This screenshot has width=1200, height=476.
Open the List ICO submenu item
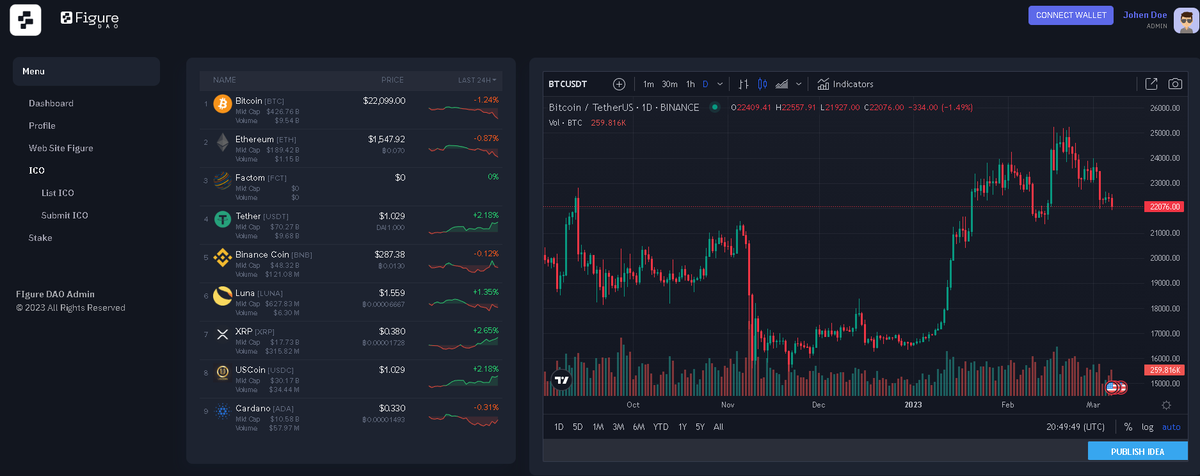coord(58,193)
